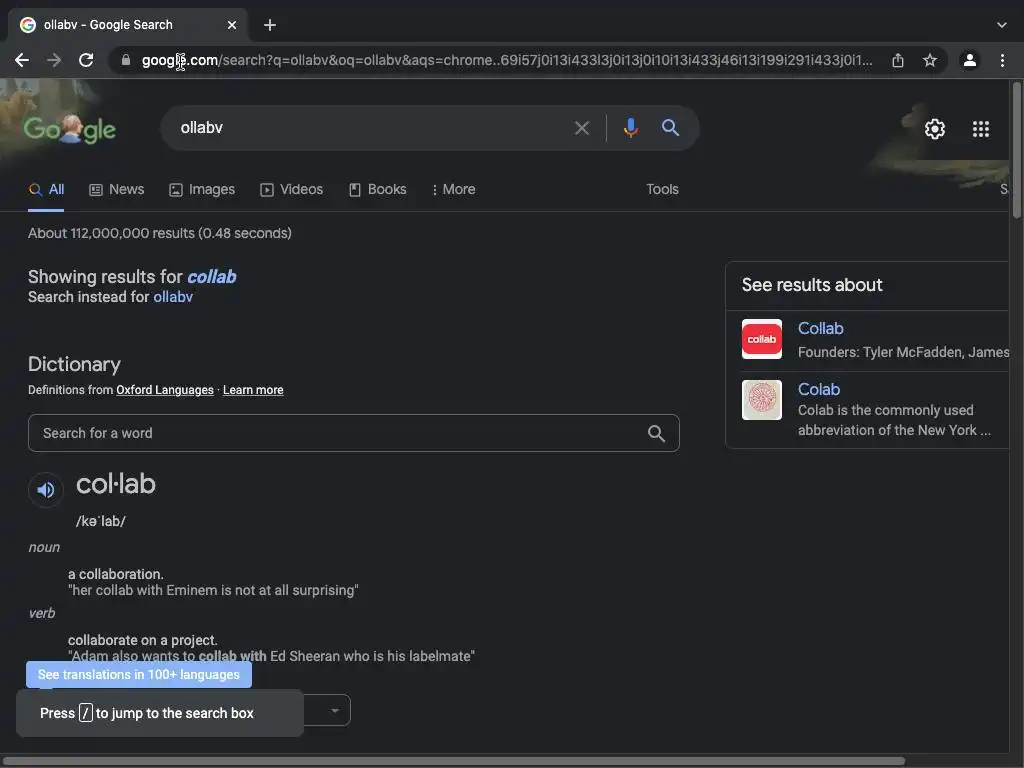Click the share page icon in address bar

898,60
